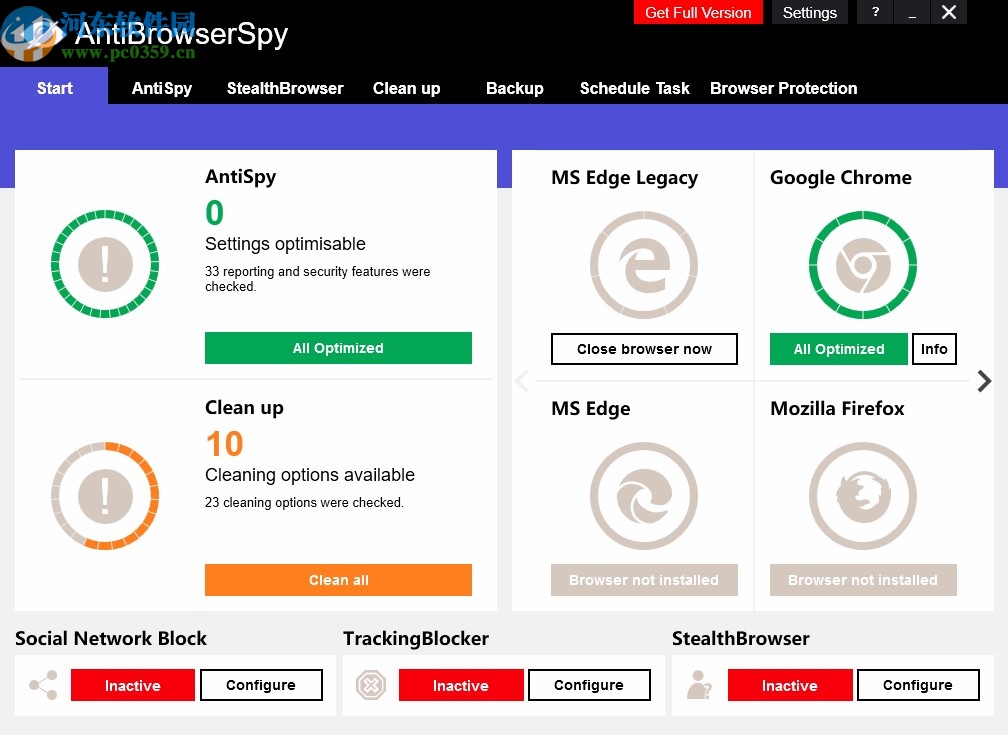Open the help with the question mark
Viewport: 1008px width, 735px height.
(x=875, y=12)
